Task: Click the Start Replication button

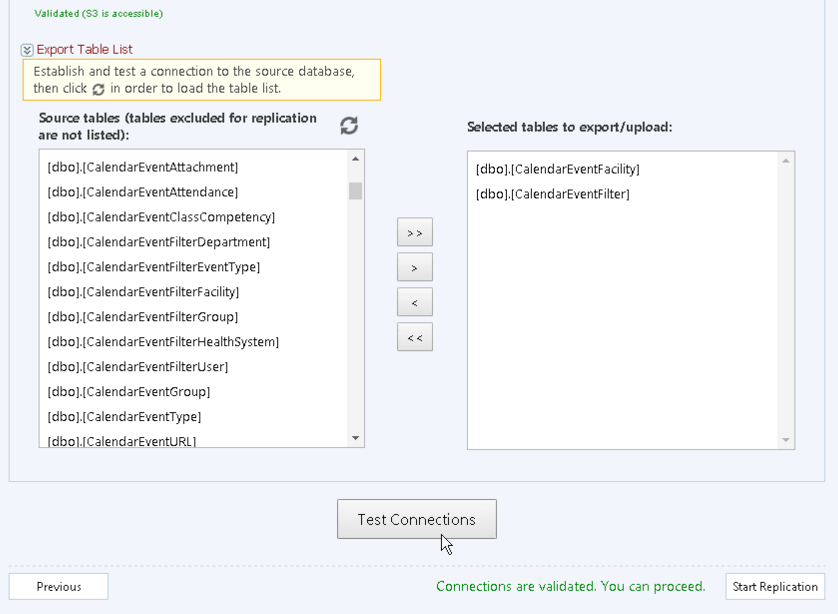Action: click(x=777, y=587)
